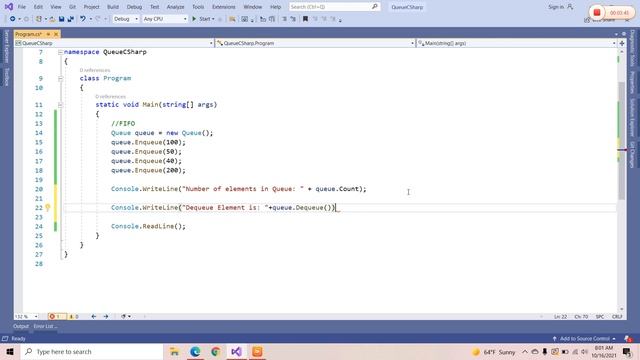
Task: Click the //FIFO comment line
Action: point(123,123)
